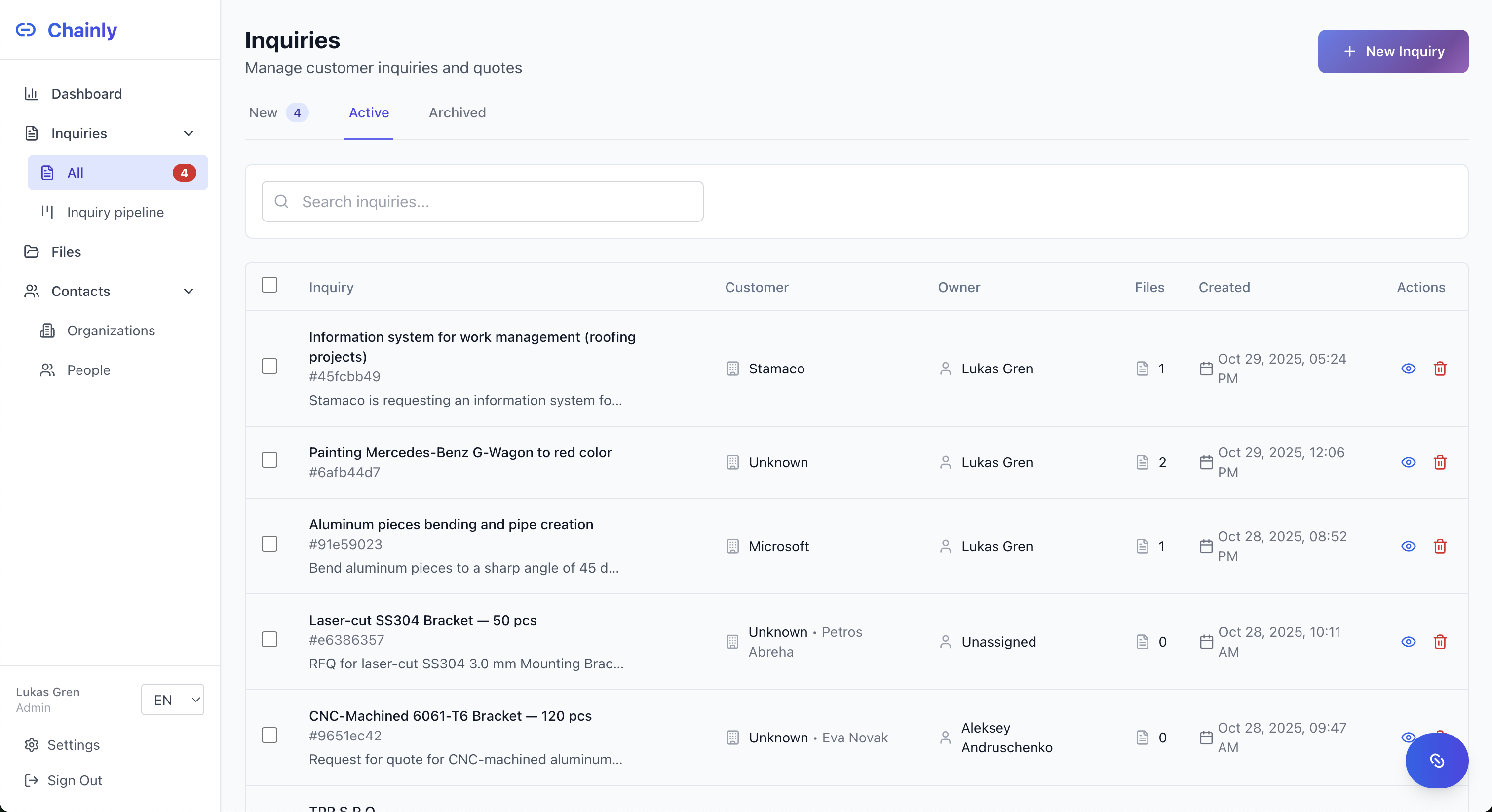Select the Inquiry pipeline sidebar item
The width and height of the screenshot is (1492, 812).
(x=115, y=212)
